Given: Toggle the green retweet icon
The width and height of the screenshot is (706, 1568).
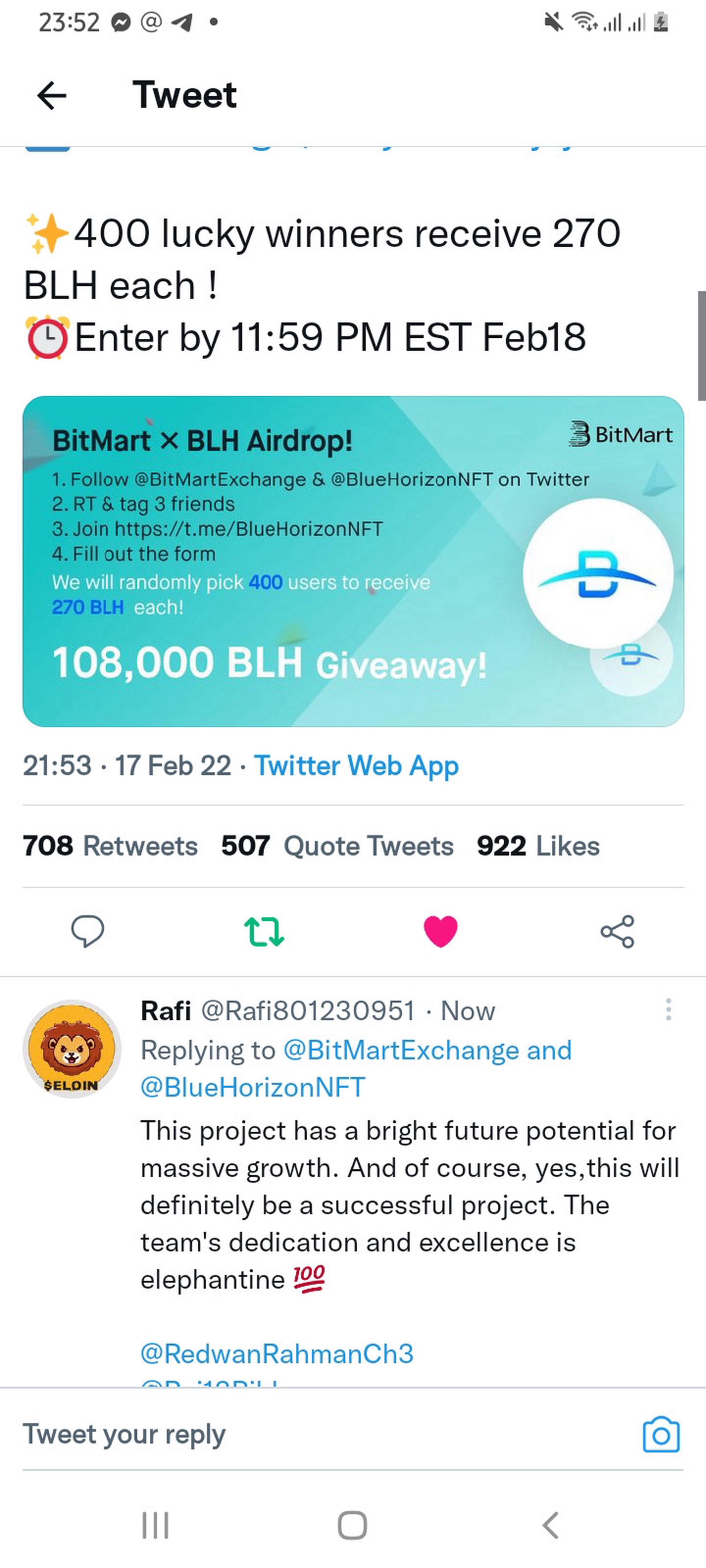Looking at the screenshot, I should click(x=264, y=931).
